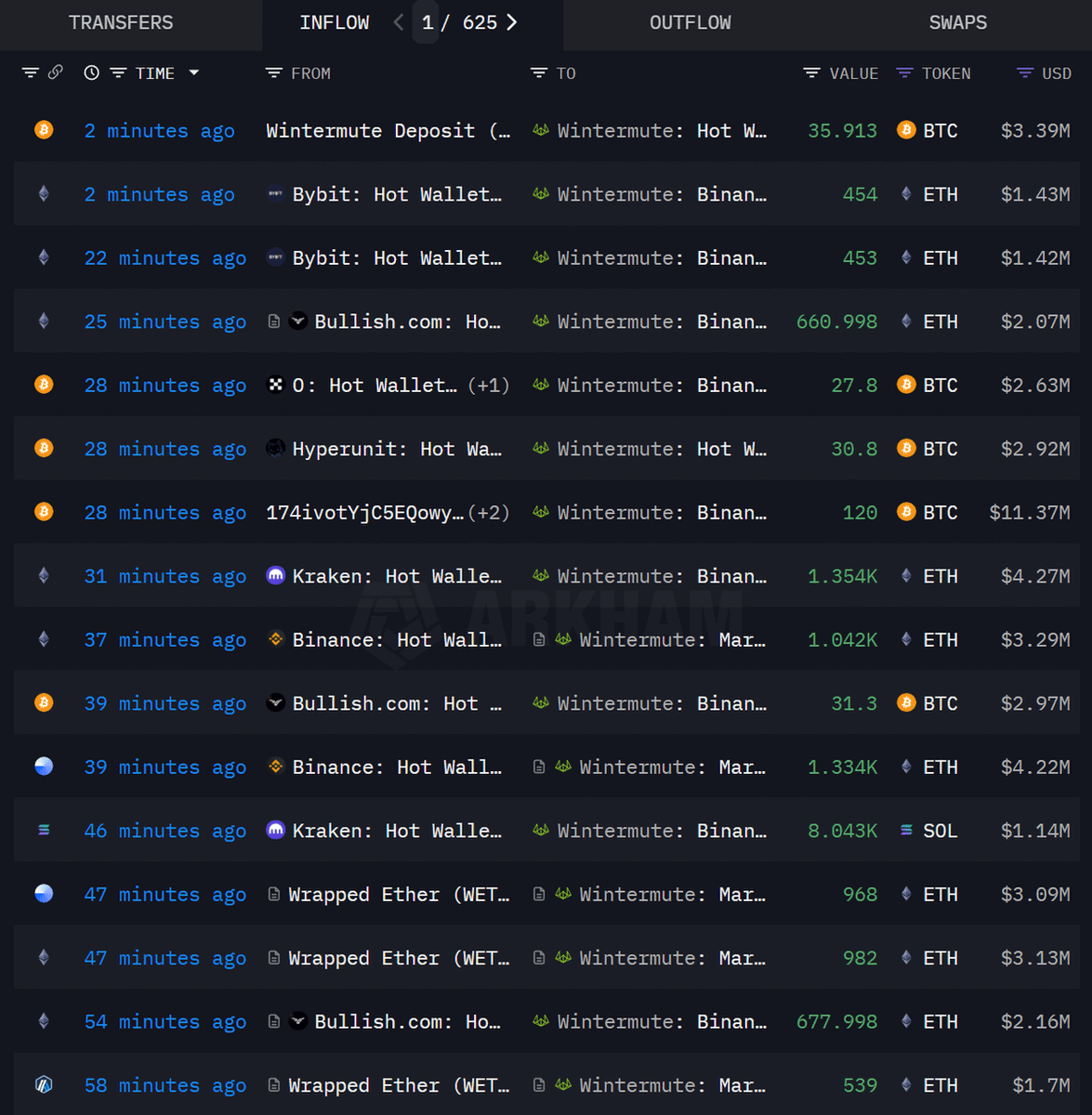Switch to the SWAPS tab
The width and height of the screenshot is (1092, 1115).
click(958, 22)
